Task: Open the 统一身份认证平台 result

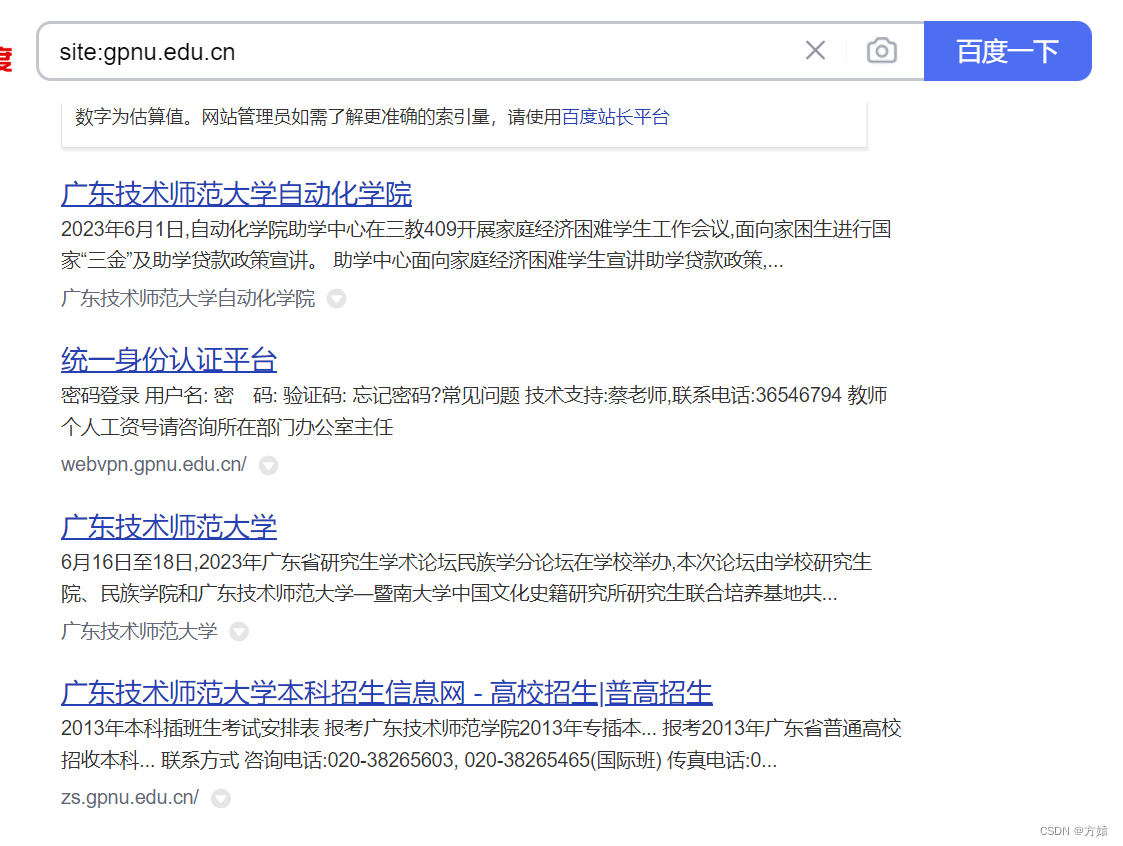Action: (169, 360)
